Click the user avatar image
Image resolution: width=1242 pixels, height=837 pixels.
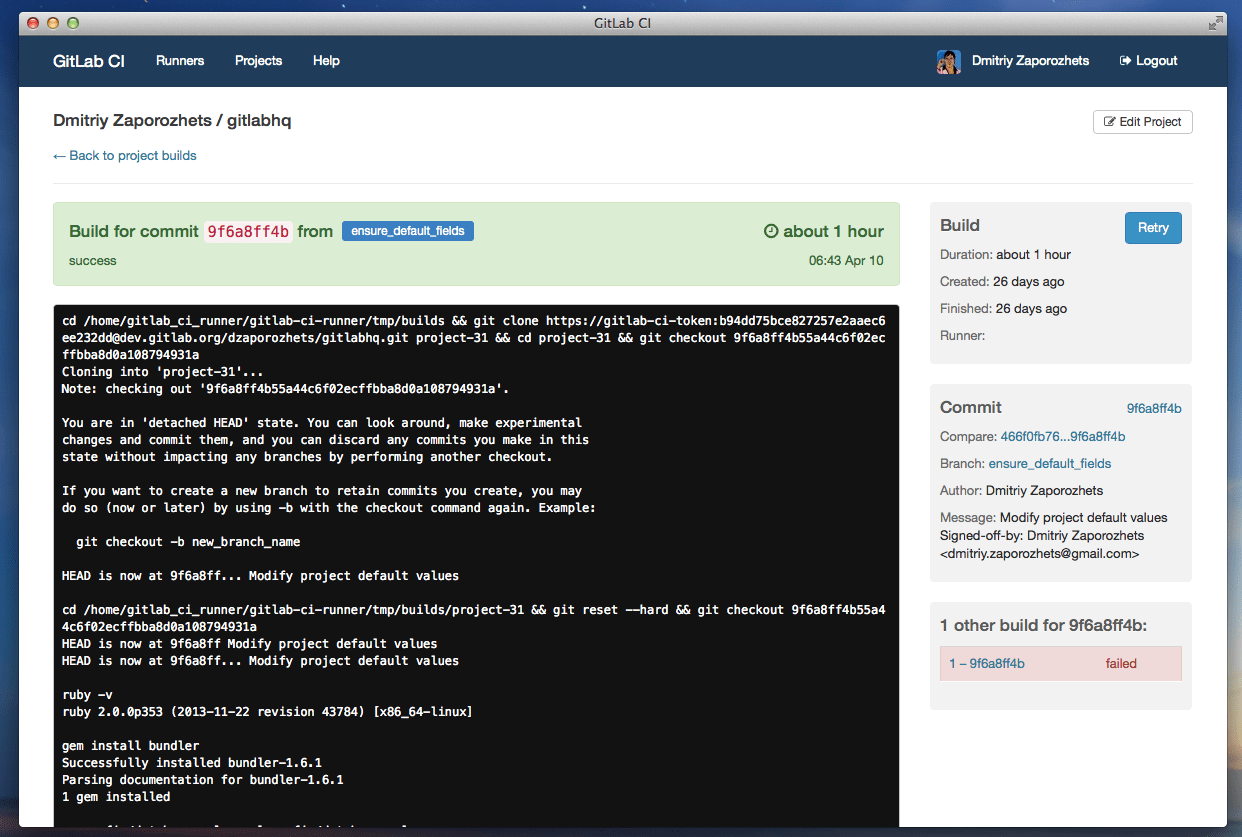click(x=948, y=61)
